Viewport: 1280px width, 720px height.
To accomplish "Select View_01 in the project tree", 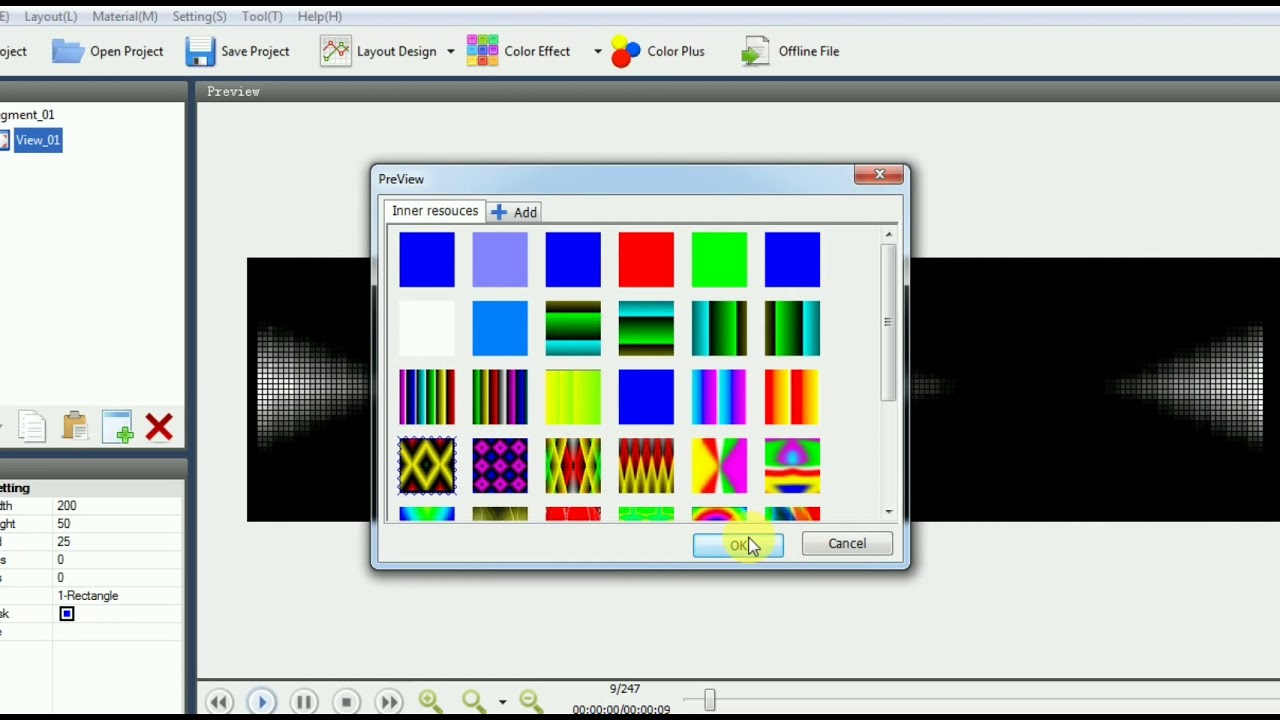I will coord(38,140).
